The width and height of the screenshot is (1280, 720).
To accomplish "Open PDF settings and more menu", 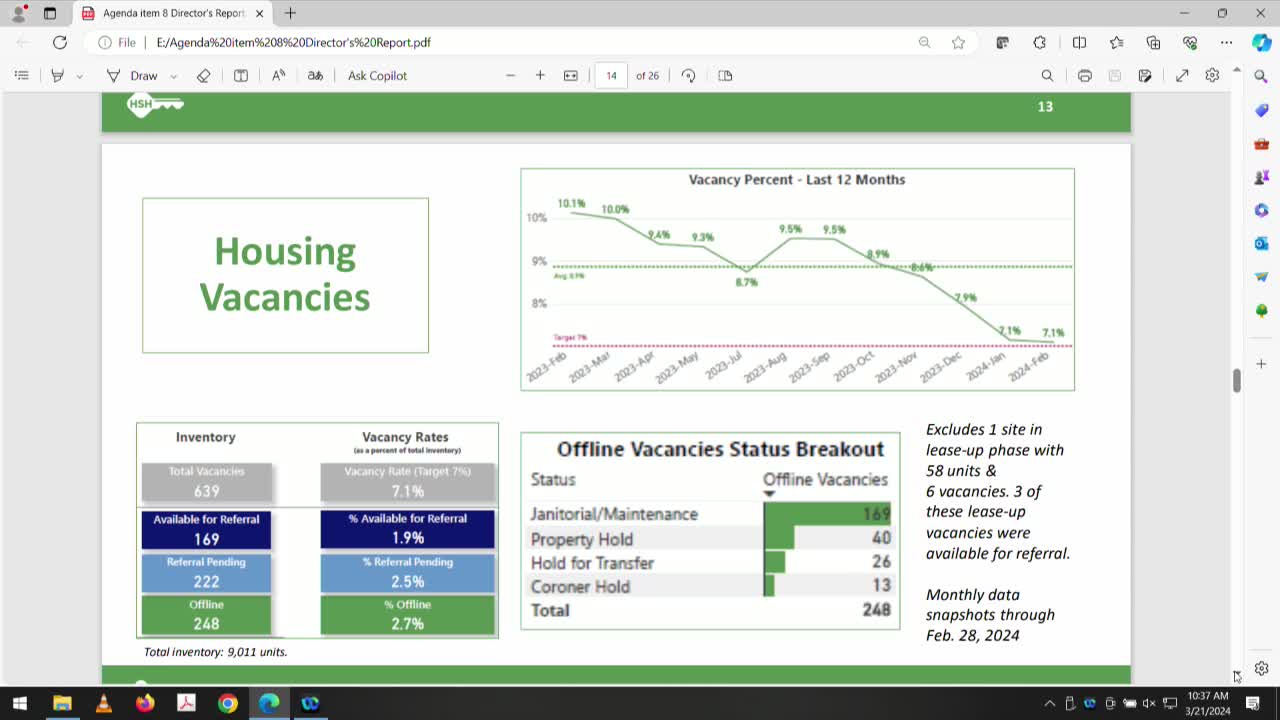I will [x=1211, y=75].
